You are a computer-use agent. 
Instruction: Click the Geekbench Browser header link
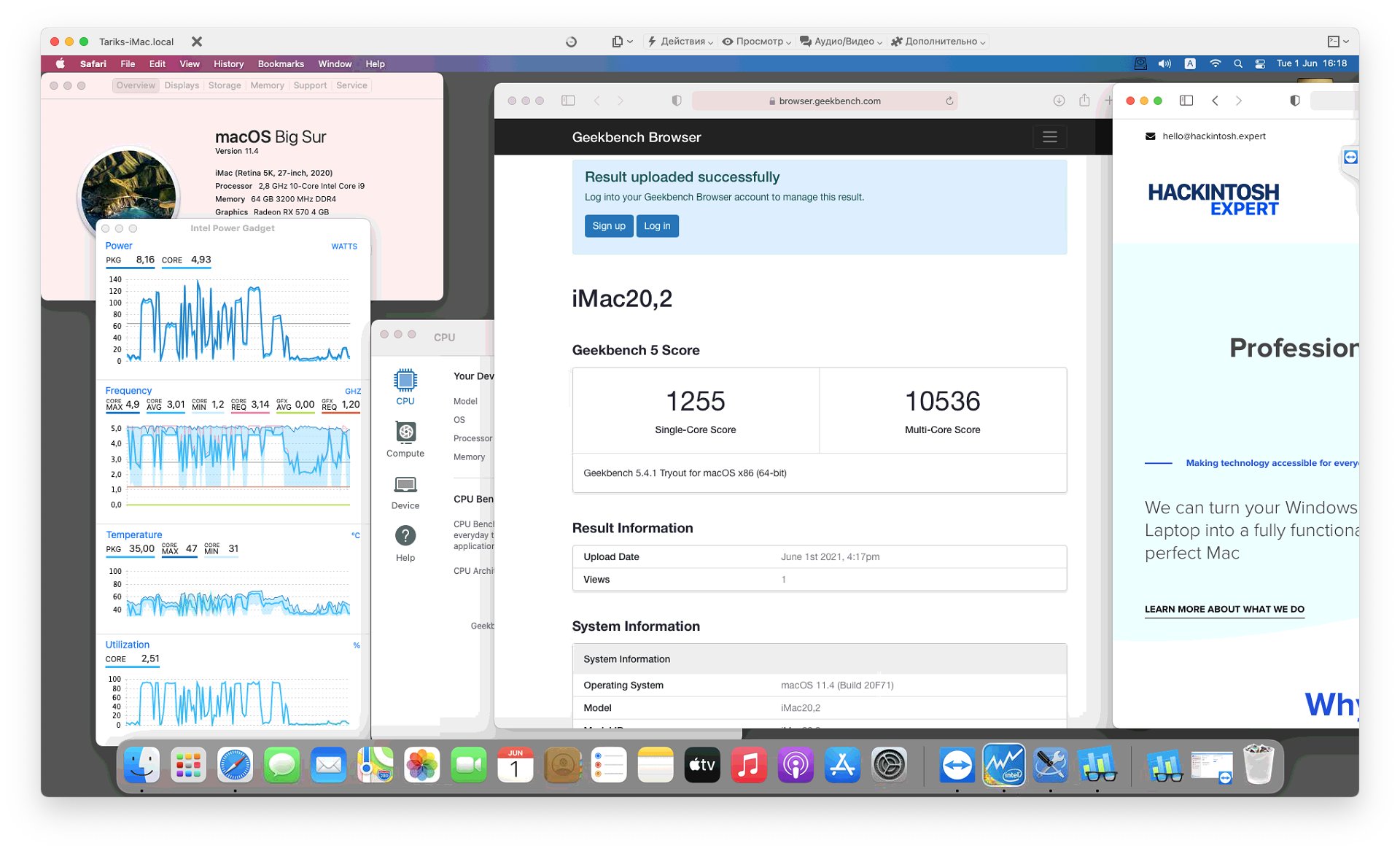pos(636,137)
